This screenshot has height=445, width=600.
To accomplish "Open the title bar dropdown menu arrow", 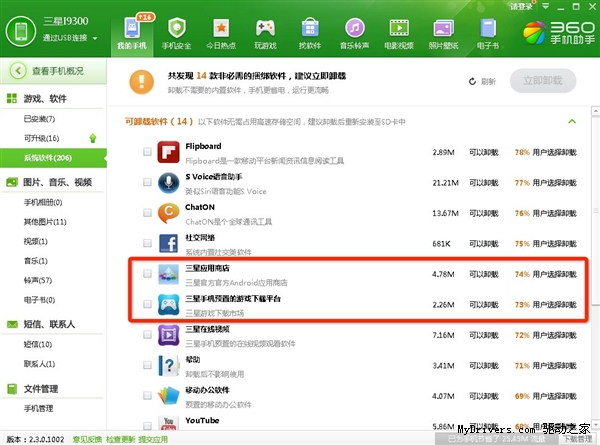I will [x=546, y=6].
